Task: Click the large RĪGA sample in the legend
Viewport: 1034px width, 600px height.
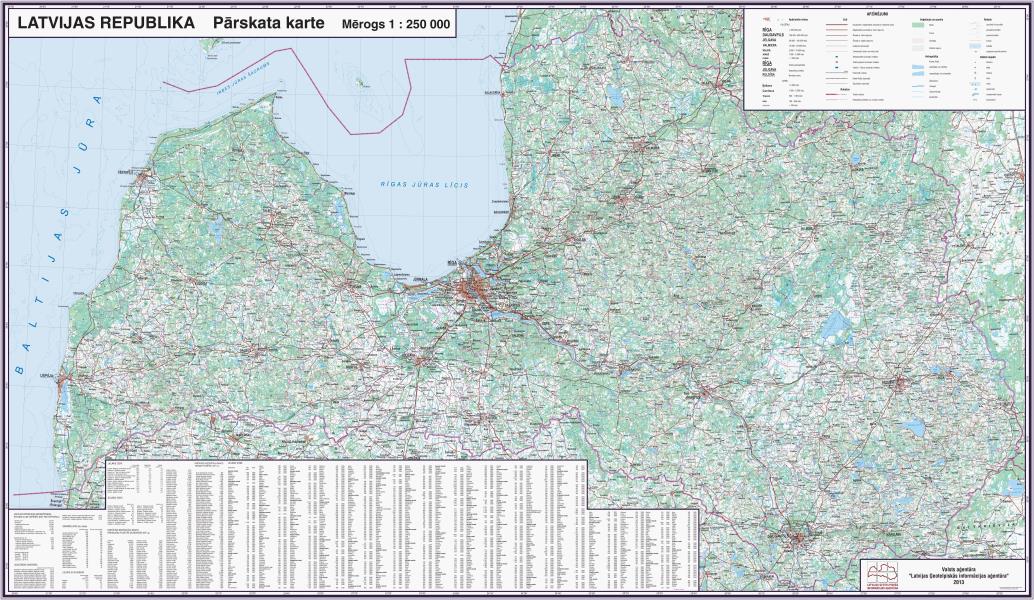Action: (768, 30)
